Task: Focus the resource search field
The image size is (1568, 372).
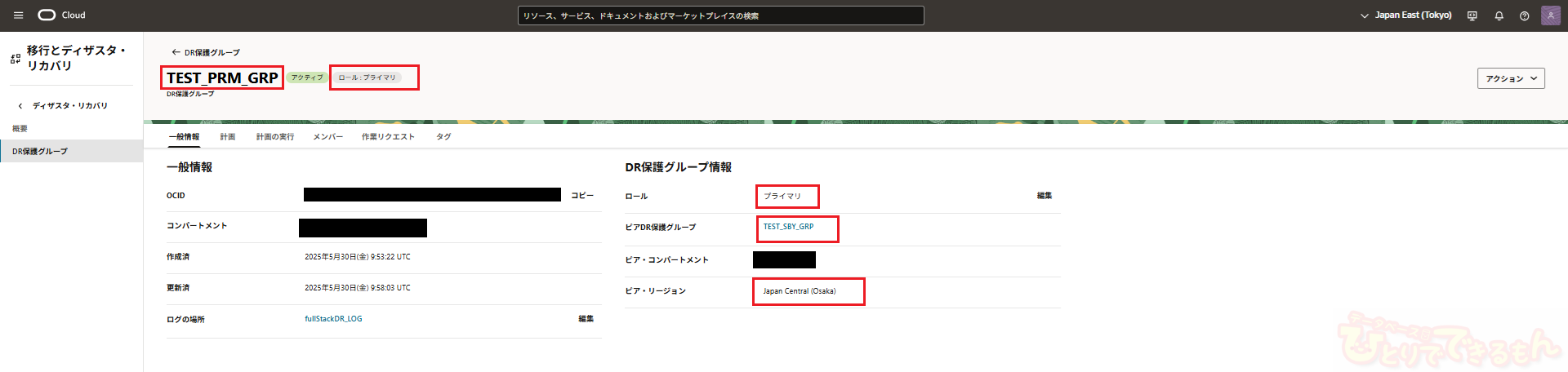Action: pos(720,15)
